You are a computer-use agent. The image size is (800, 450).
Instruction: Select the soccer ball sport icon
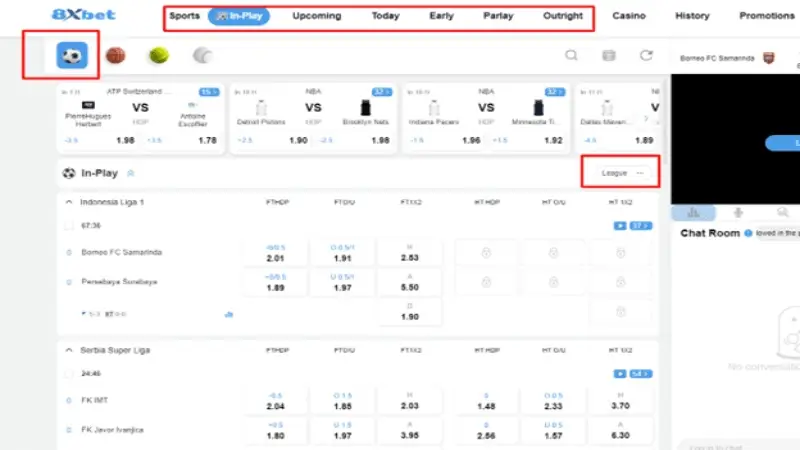(72, 56)
